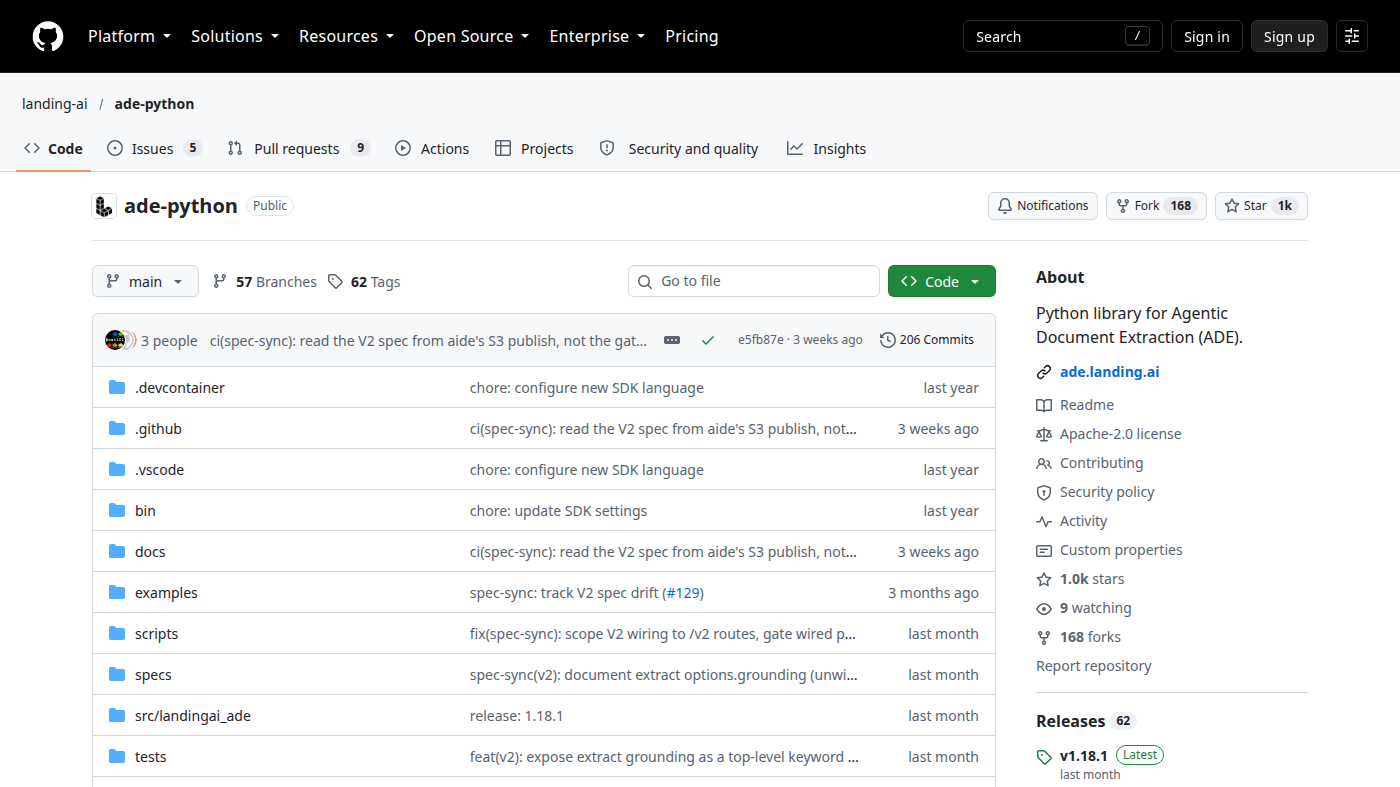The height and width of the screenshot is (787, 1400).
Task: Click the pulse icon next to Activity
Action: (x=1044, y=521)
